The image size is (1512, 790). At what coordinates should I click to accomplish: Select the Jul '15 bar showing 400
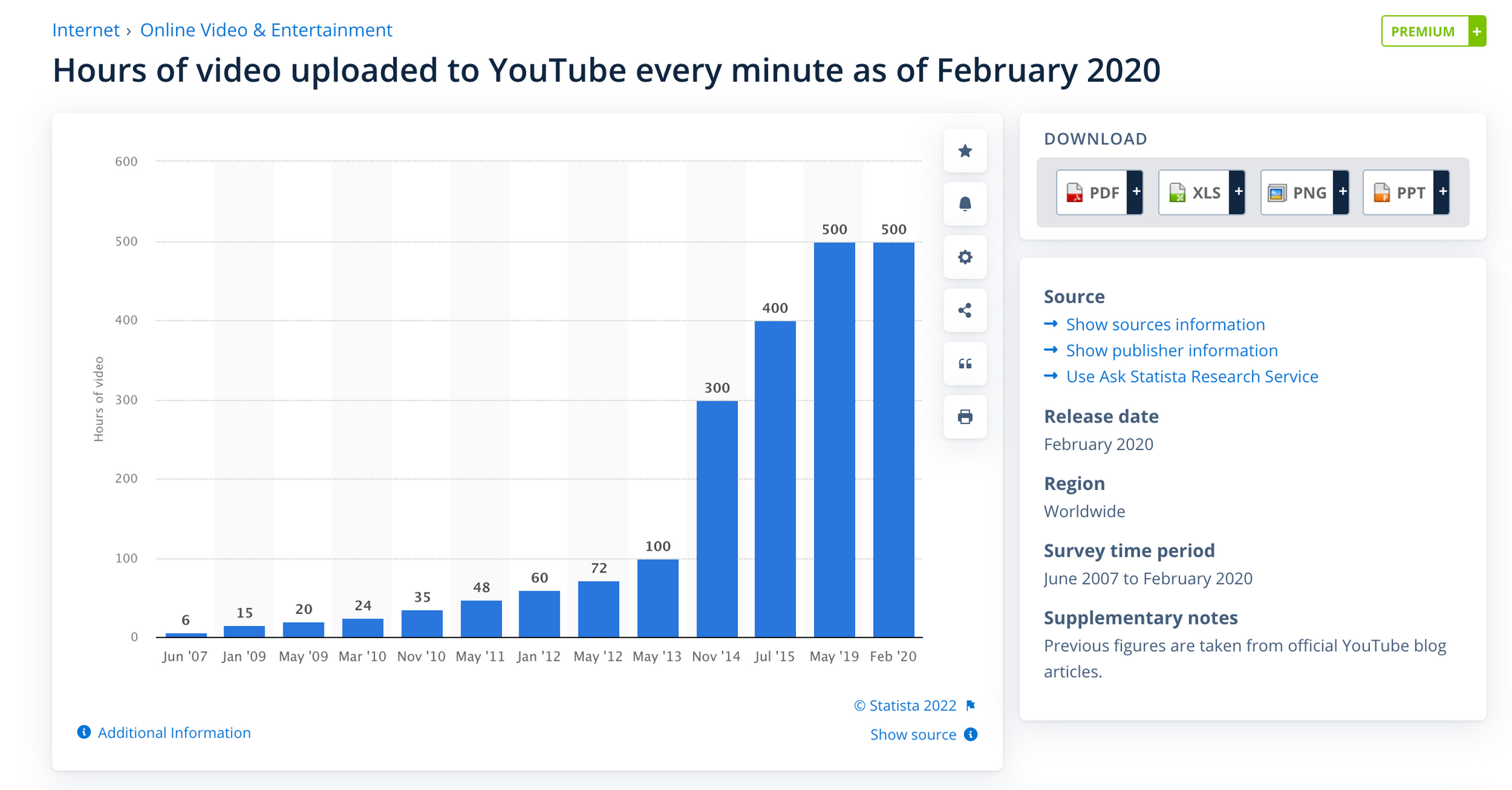coord(776,479)
